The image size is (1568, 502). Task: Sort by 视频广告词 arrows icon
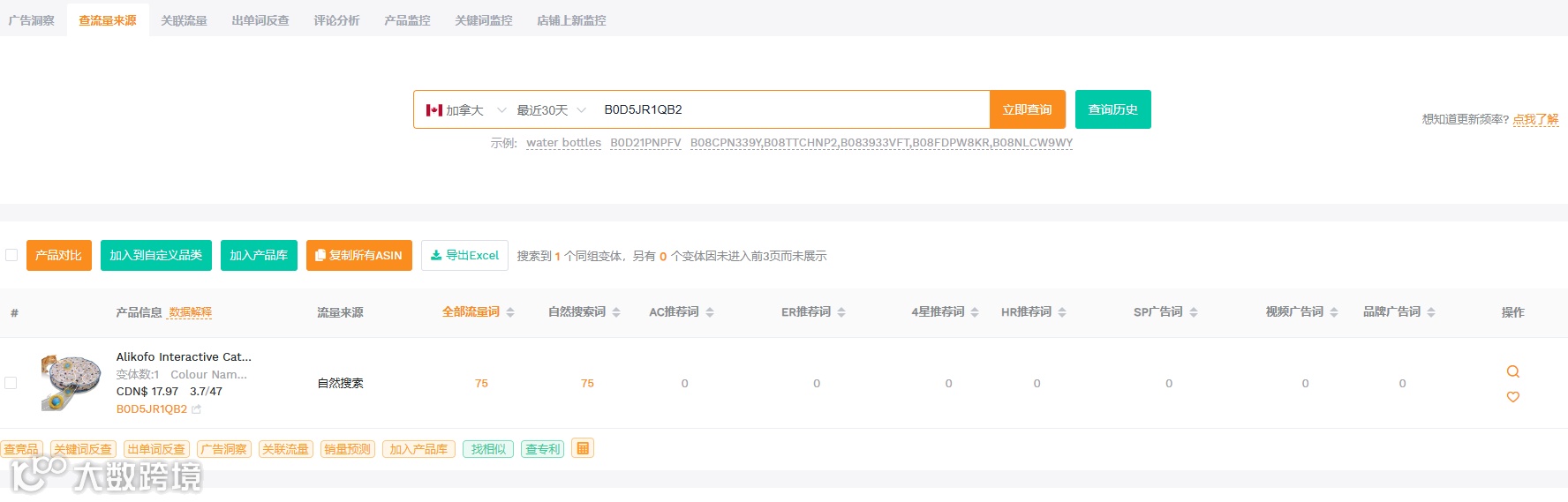(x=1334, y=312)
